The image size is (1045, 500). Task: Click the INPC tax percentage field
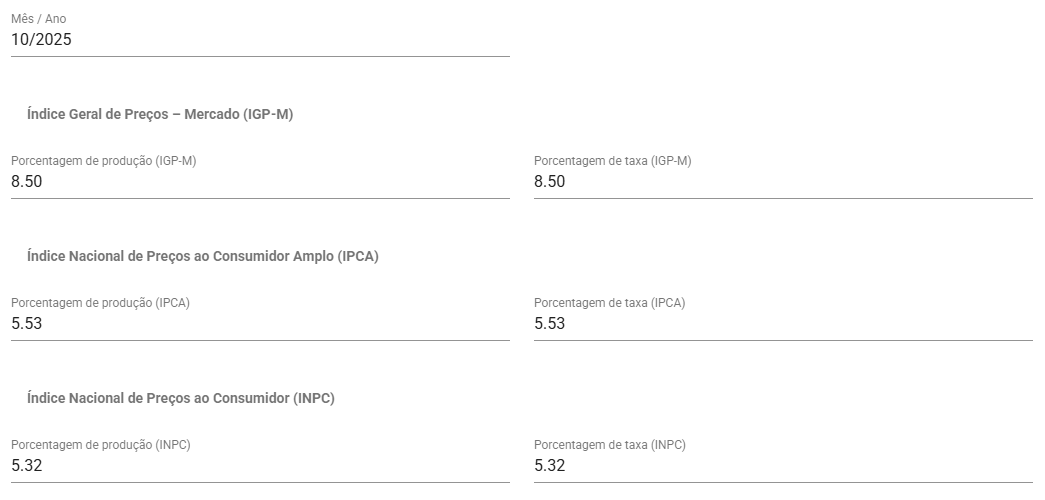[x=783, y=466]
